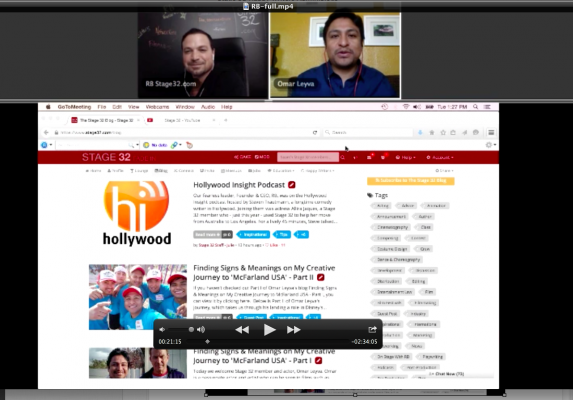
Task: Click edit icon beside Hollywood Insight Podcast
Action: [292, 185]
